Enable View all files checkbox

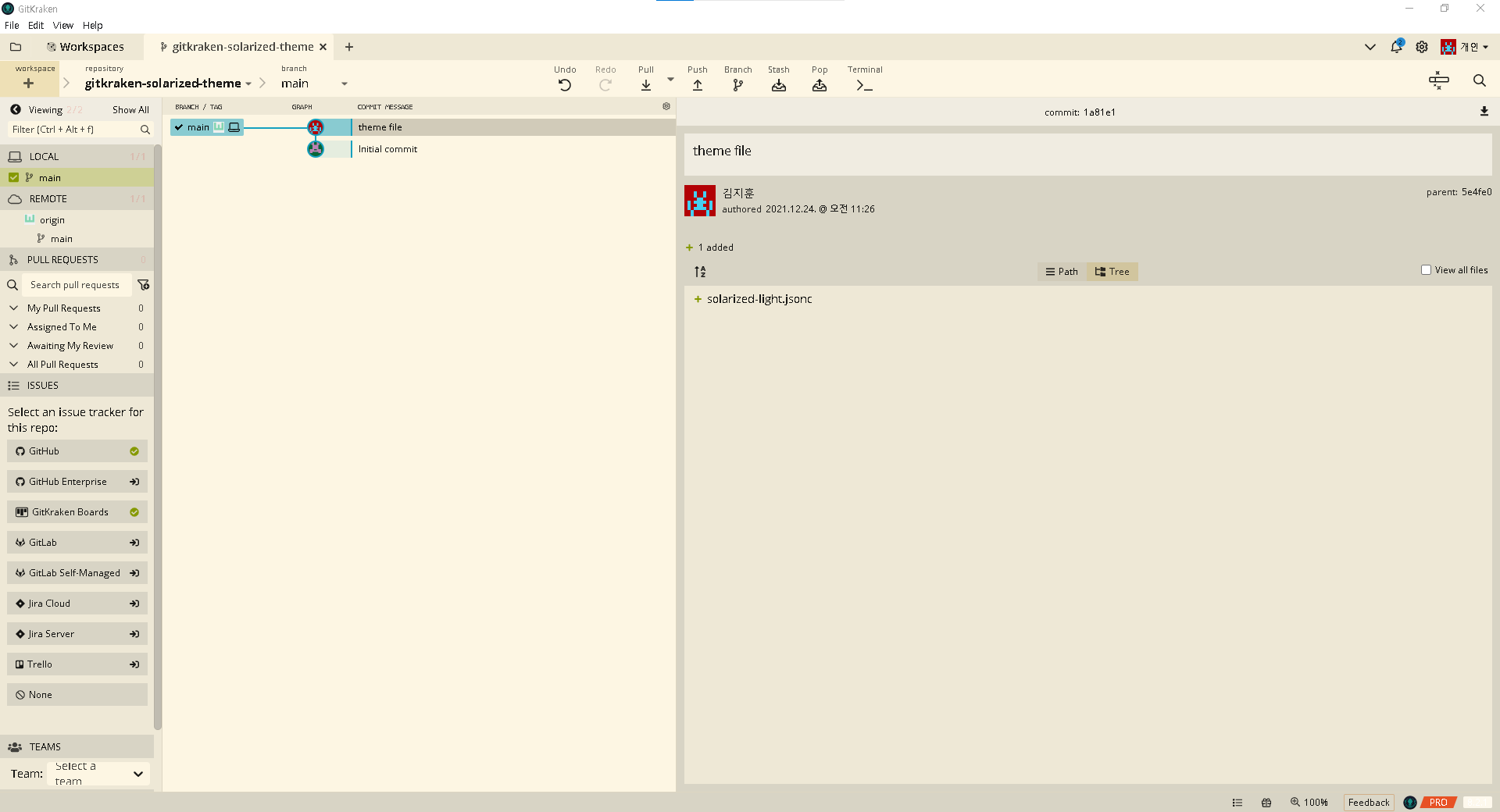point(1426,270)
